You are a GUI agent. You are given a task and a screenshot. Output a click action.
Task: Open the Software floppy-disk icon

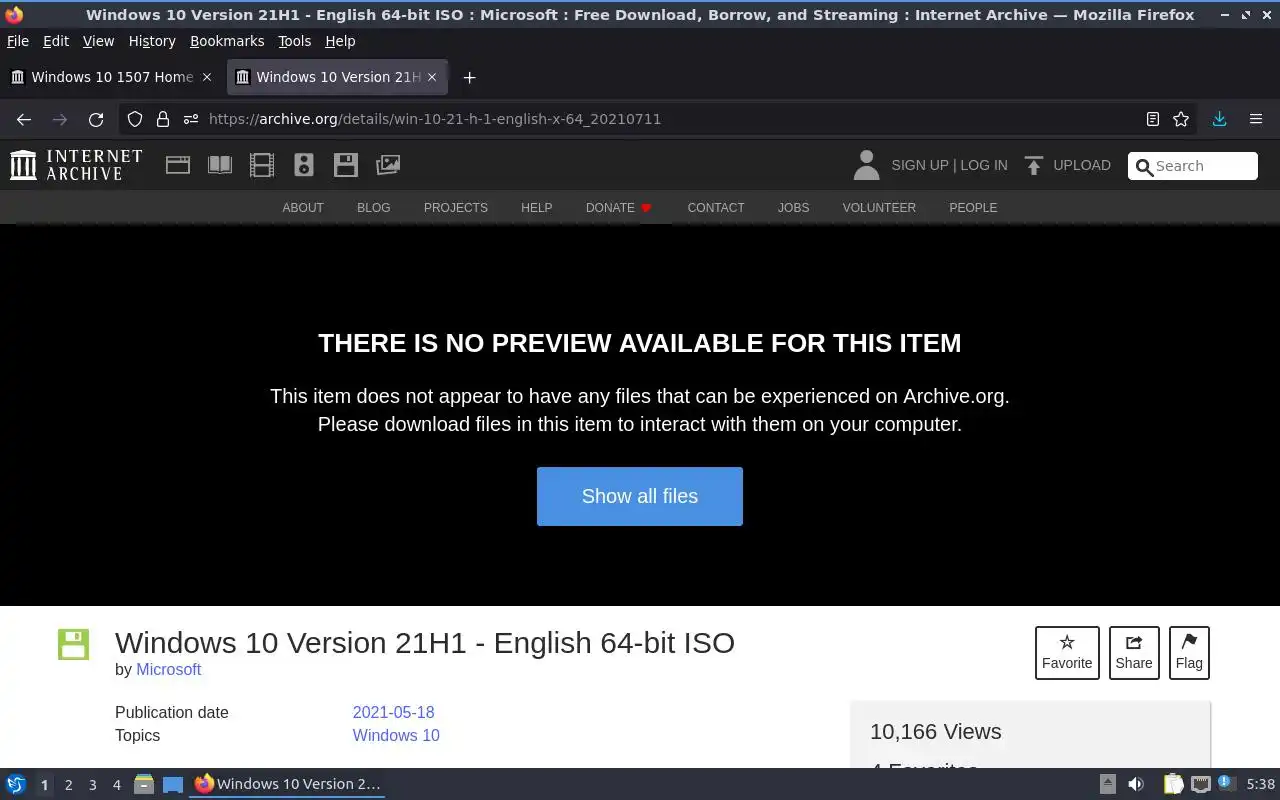[346, 165]
